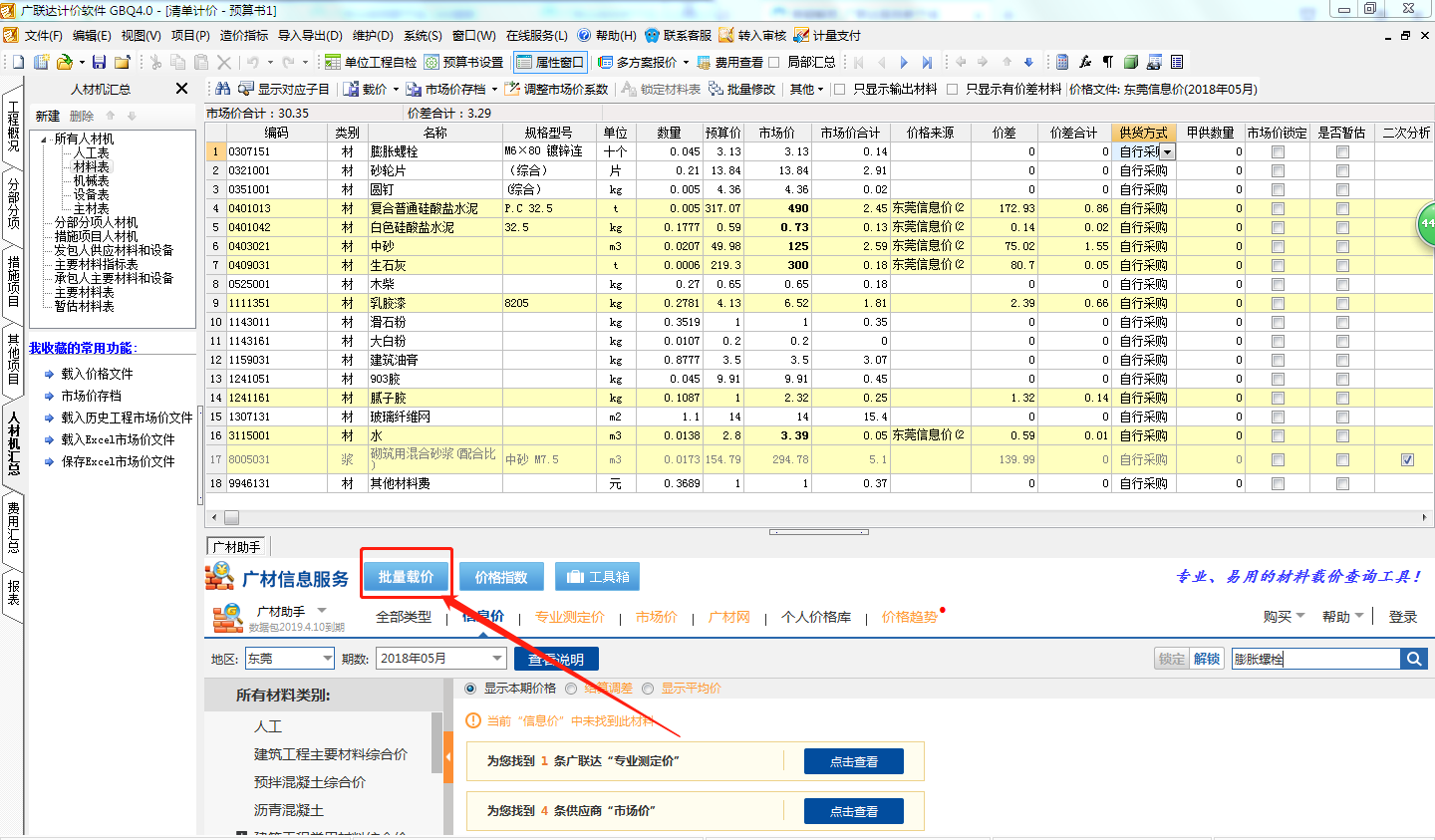Toggle 属性窗口 property window button
The width and height of the screenshot is (1435, 840).
tap(550, 62)
